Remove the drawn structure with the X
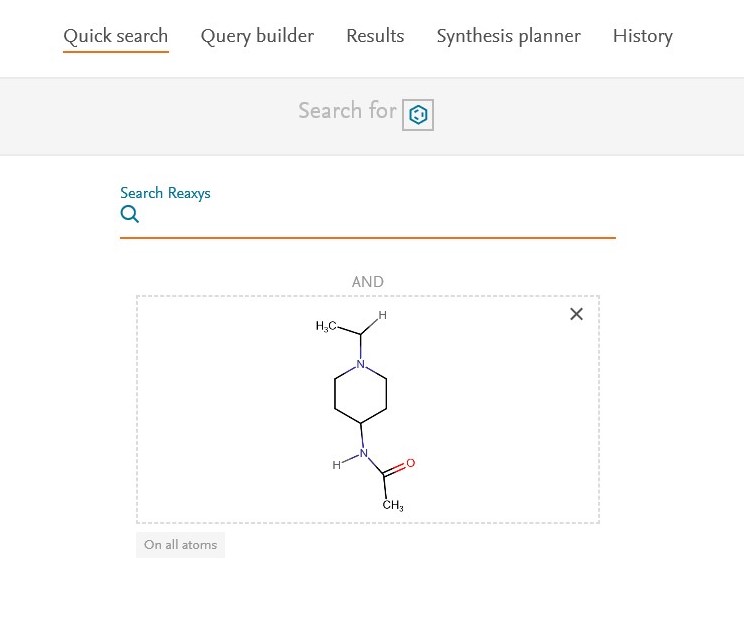Screen dimensions: 744x636 (x=576, y=314)
